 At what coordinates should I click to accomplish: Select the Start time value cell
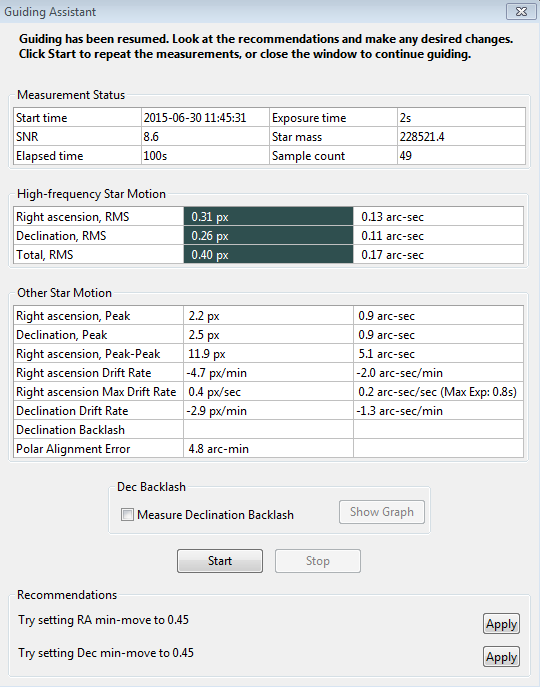pyautogui.click(x=205, y=117)
